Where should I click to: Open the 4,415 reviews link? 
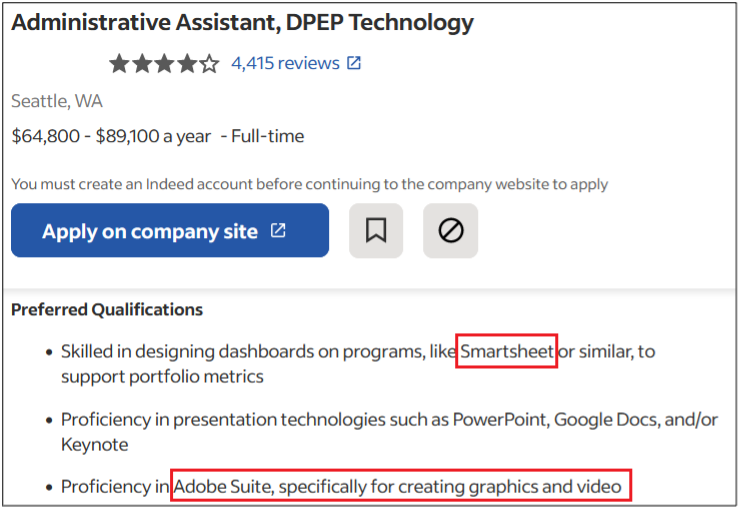pyautogui.click(x=285, y=63)
